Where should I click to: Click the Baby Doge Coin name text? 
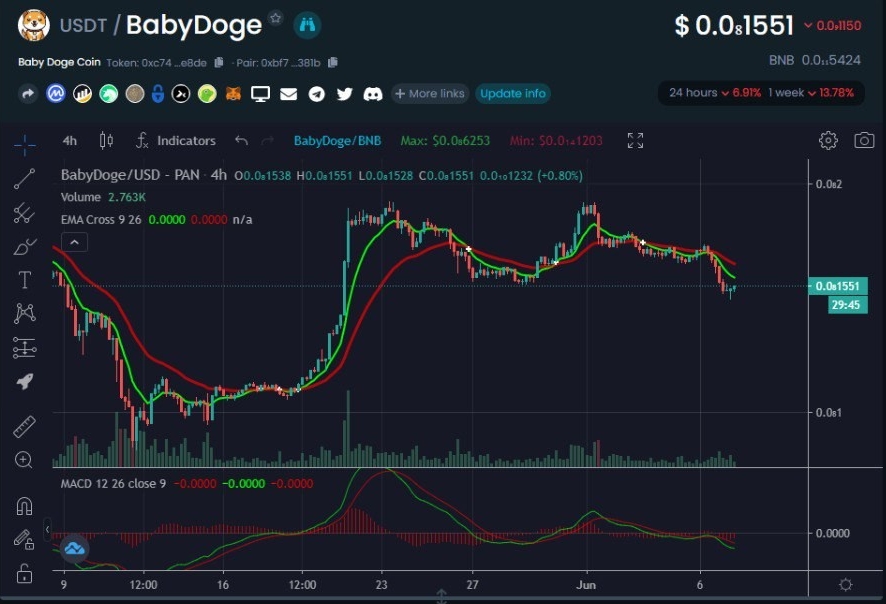click(x=59, y=62)
